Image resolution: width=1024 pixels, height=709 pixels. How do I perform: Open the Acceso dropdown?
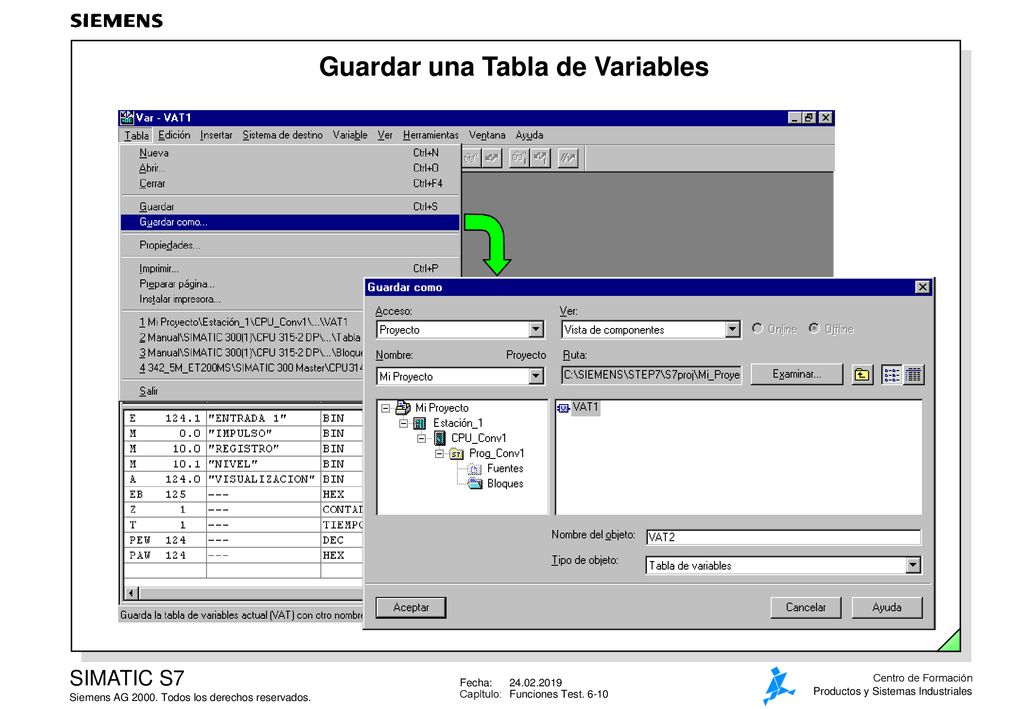pos(536,330)
